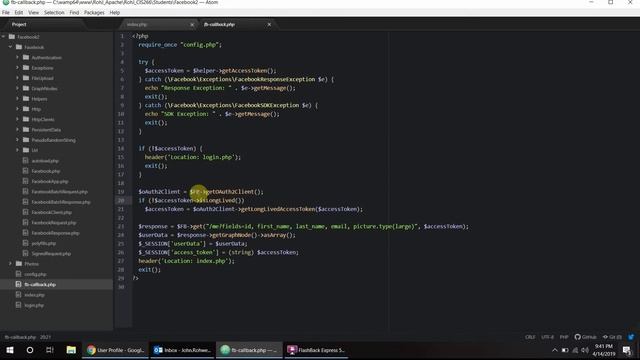Image resolution: width=640 pixels, height=360 pixels.
Task: Click the Authentication folder icon
Action: [x=26, y=58]
